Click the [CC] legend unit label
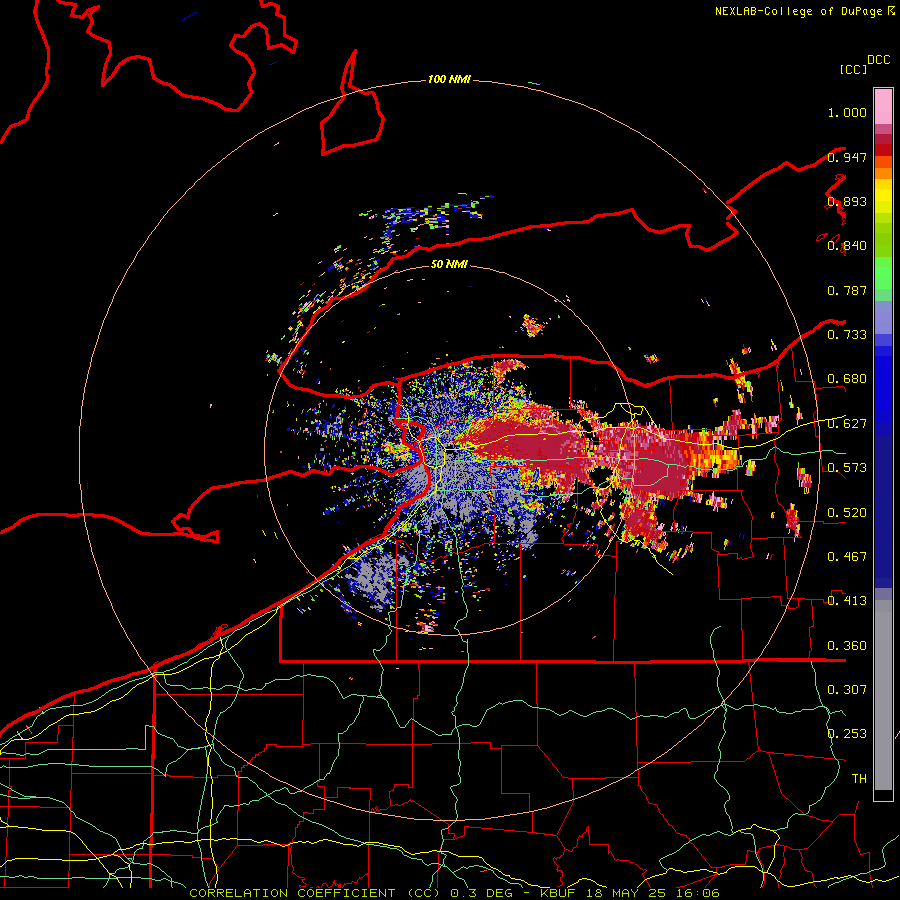Image resolution: width=900 pixels, height=900 pixels. click(854, 69)
